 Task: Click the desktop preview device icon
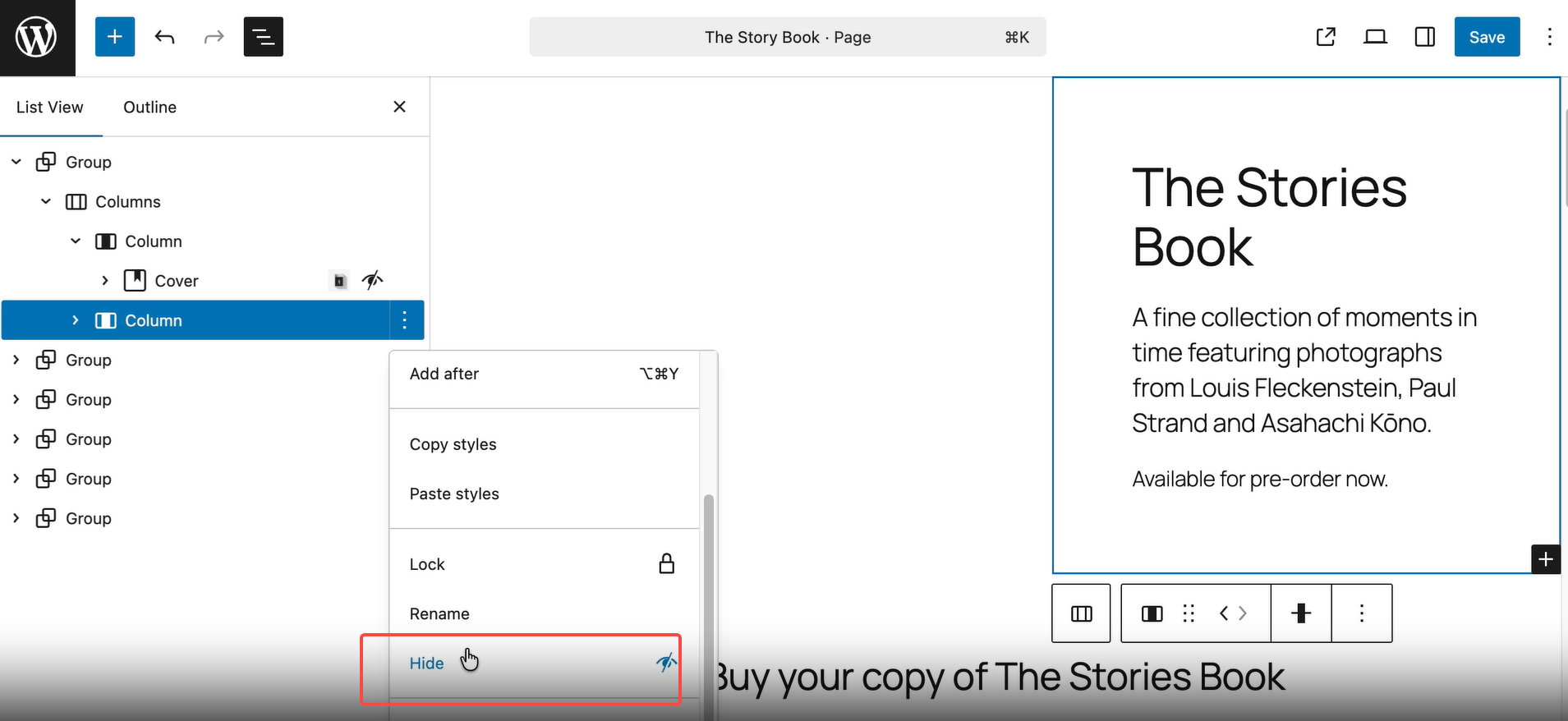click(x=1375, y=37)
